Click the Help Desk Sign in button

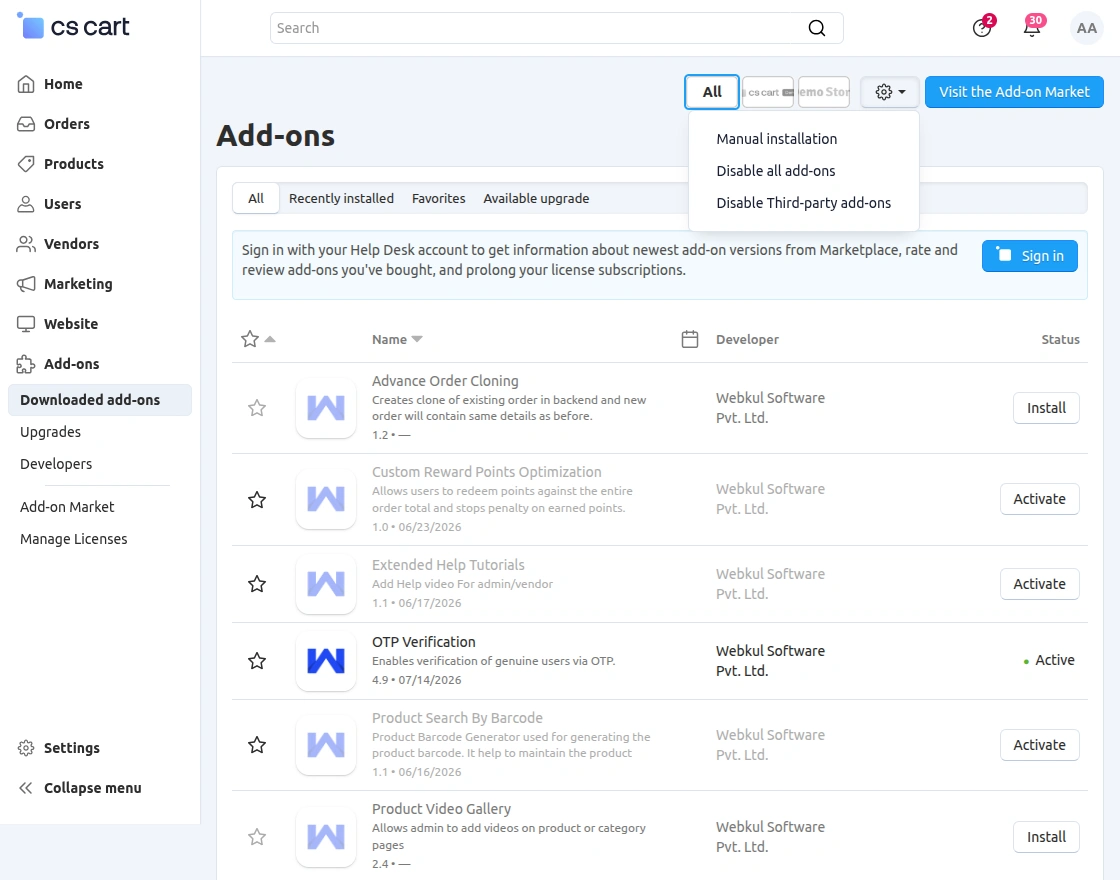(x=1029, y=256)
